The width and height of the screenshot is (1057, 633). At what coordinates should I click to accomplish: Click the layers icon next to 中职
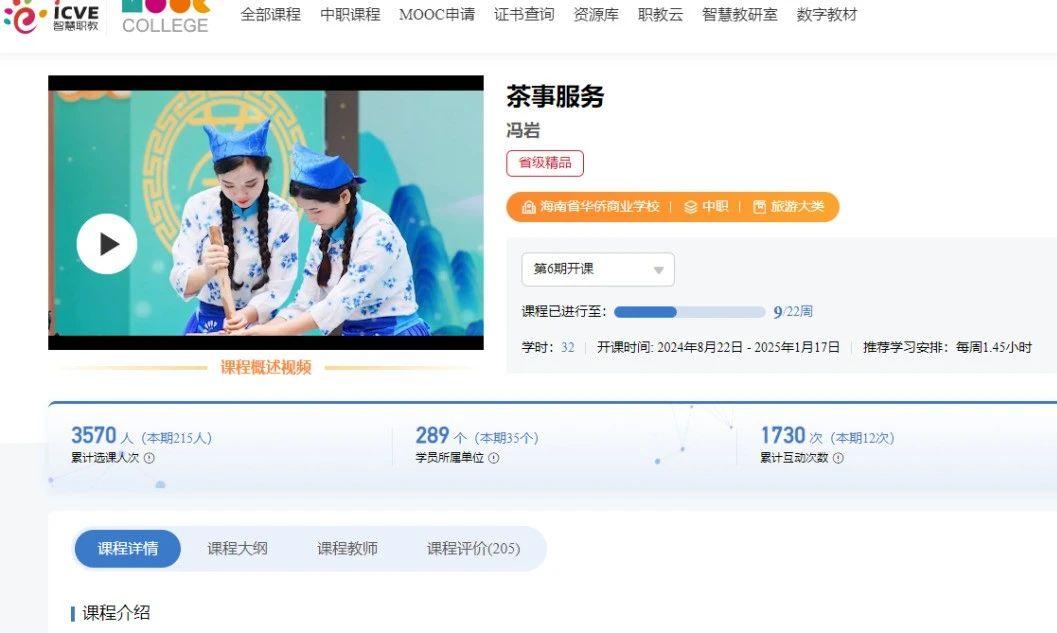click(690, 207)
